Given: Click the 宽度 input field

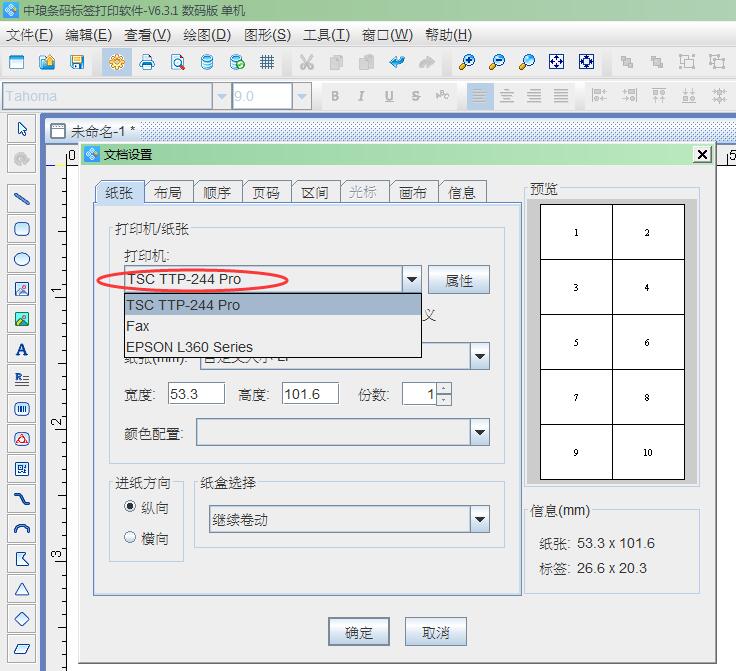Looking at the screenshot, I should point(196,394).
